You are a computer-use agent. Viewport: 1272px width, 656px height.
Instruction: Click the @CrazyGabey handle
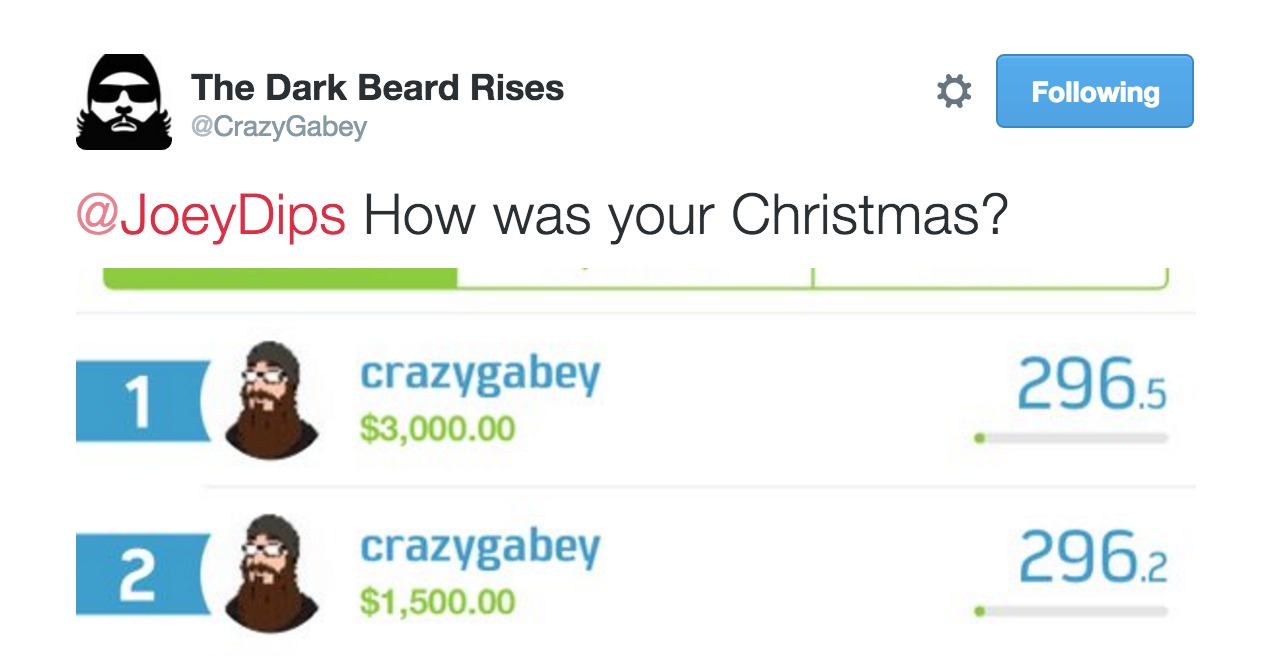(279, 127)
